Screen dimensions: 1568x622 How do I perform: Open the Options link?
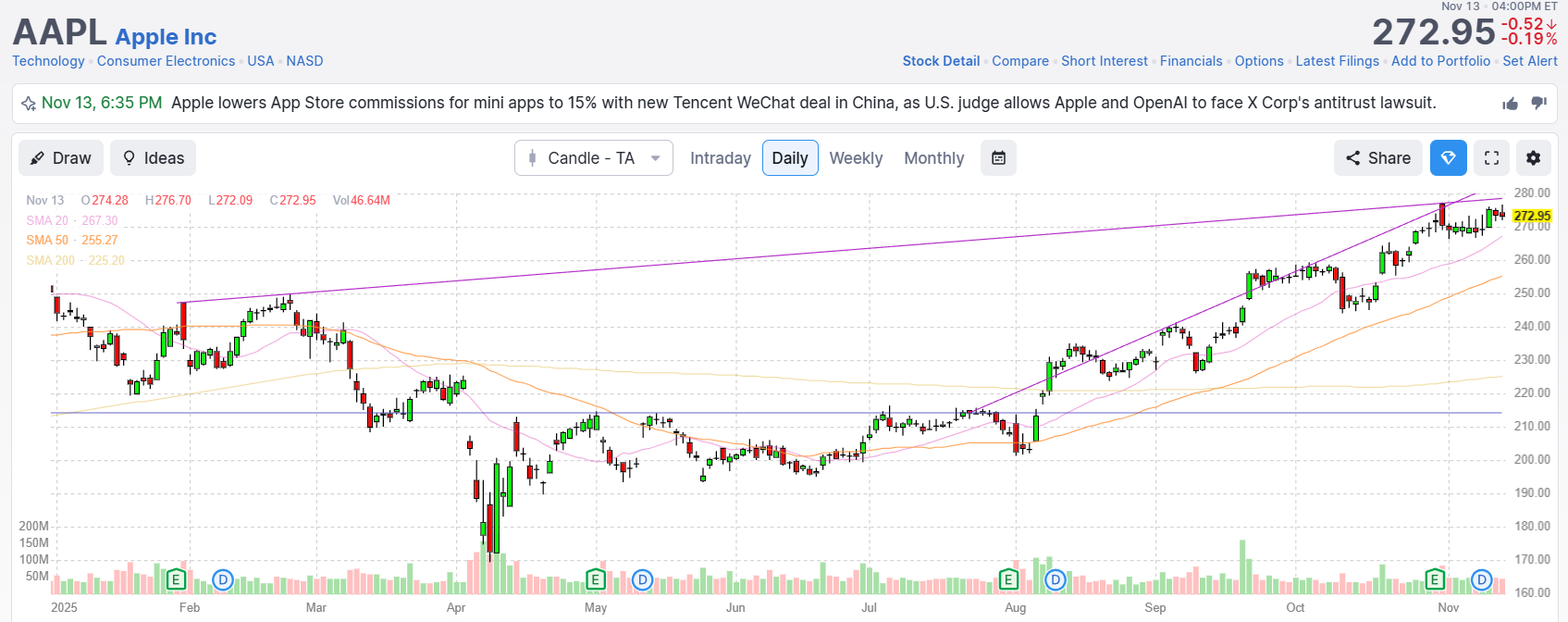click(1259, 61)
